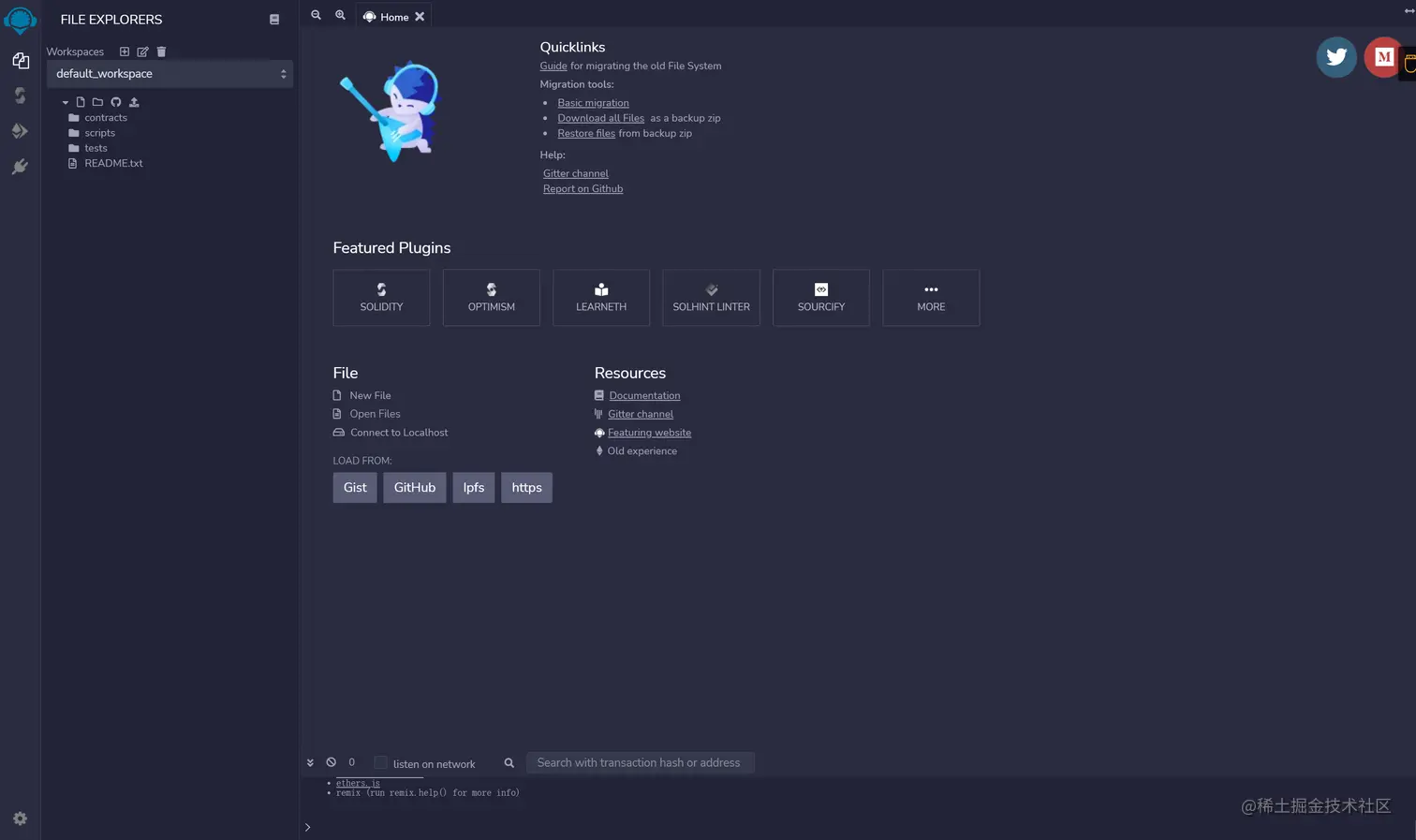Open More featured plugins
The height and width of the screenshot is (840, 1416).
coord(931,298)
